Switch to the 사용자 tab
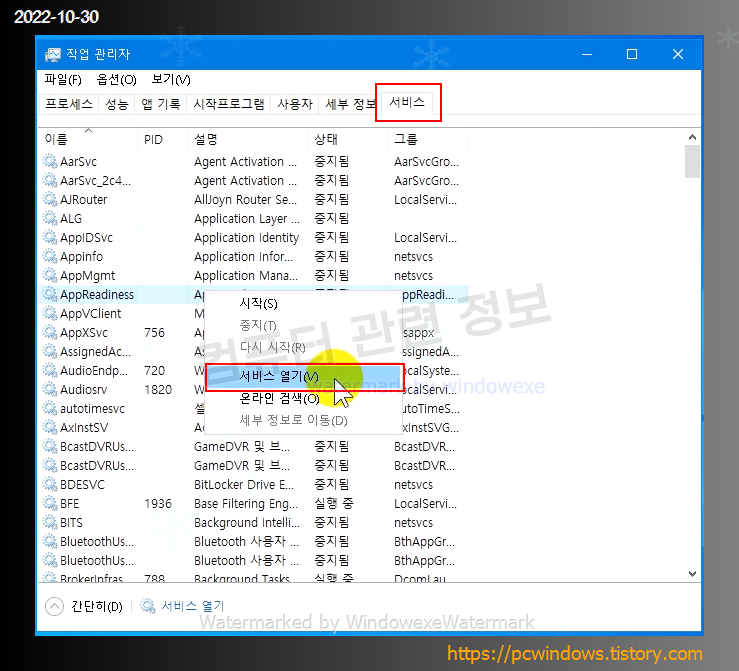Image resolution: width=739 pixels, height=671 pixels. (x=295, y=104)
